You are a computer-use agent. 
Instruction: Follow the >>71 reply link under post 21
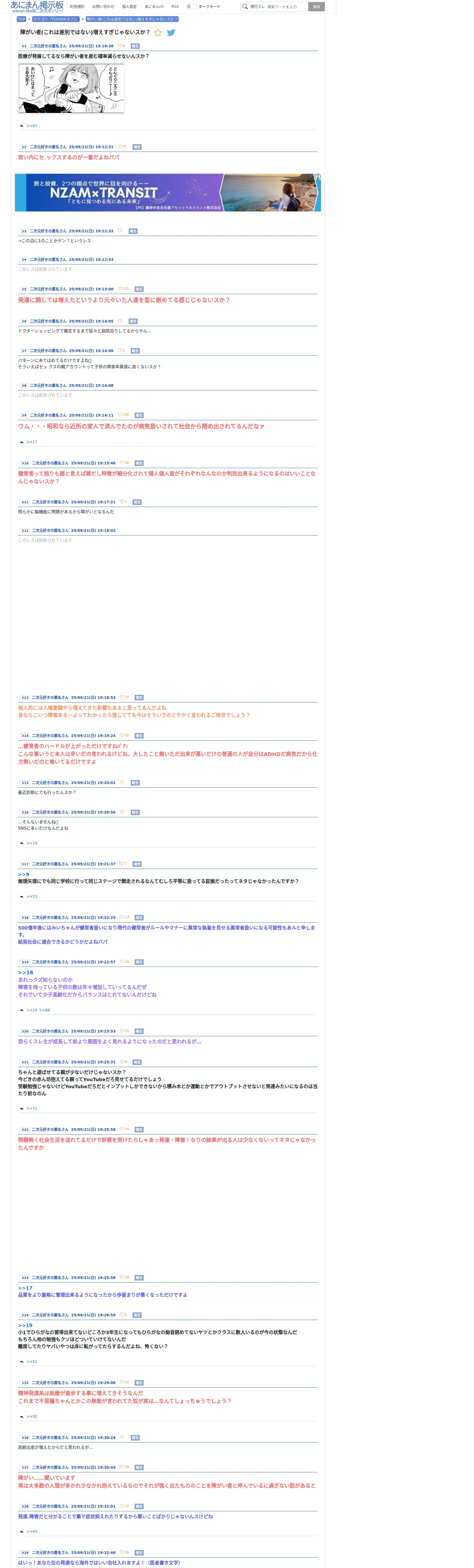[x=32, y=1108]
